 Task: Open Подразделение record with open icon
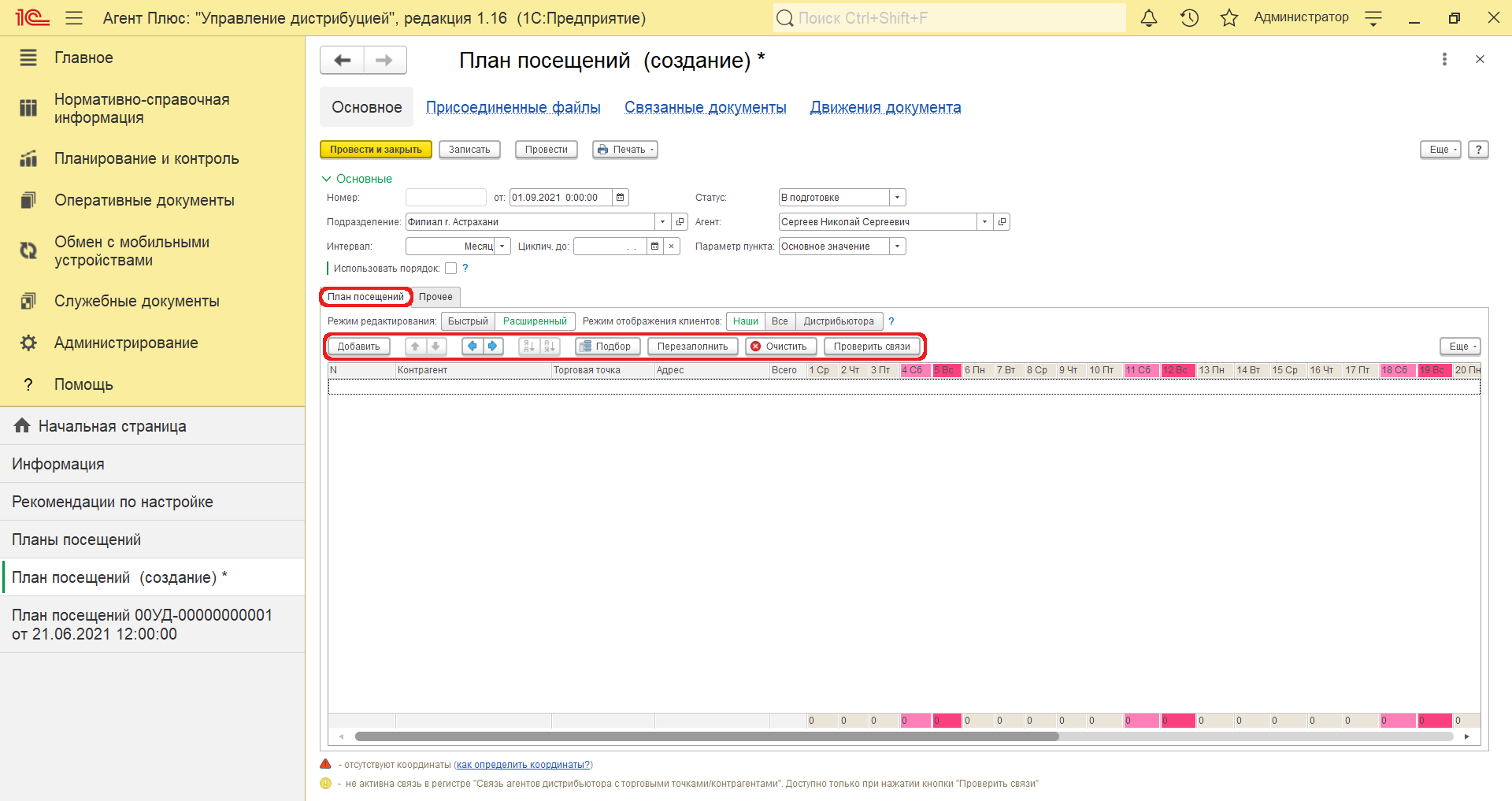coord(680,222)
